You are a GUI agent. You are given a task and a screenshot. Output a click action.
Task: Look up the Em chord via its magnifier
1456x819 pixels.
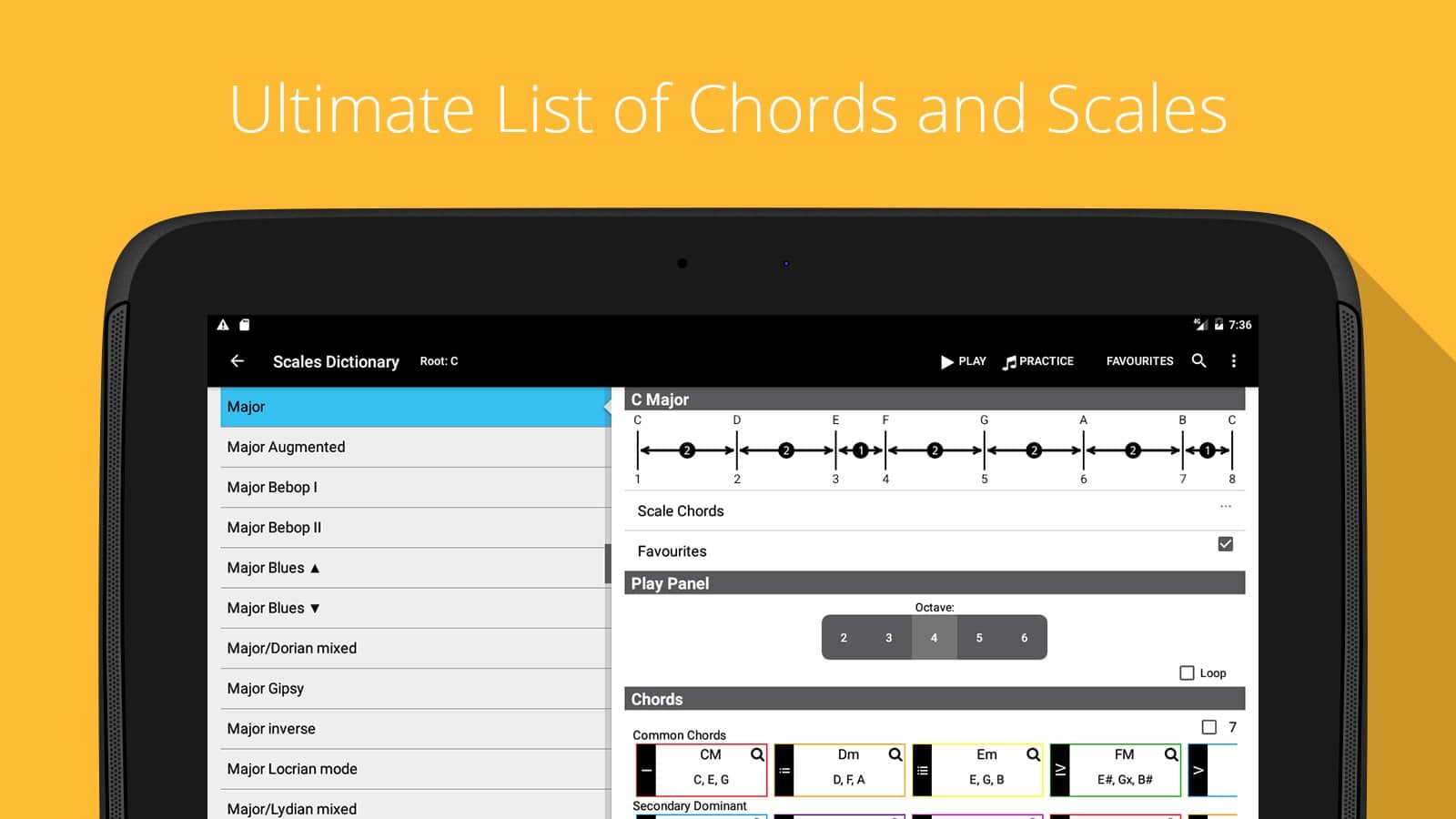point(1033,754)
